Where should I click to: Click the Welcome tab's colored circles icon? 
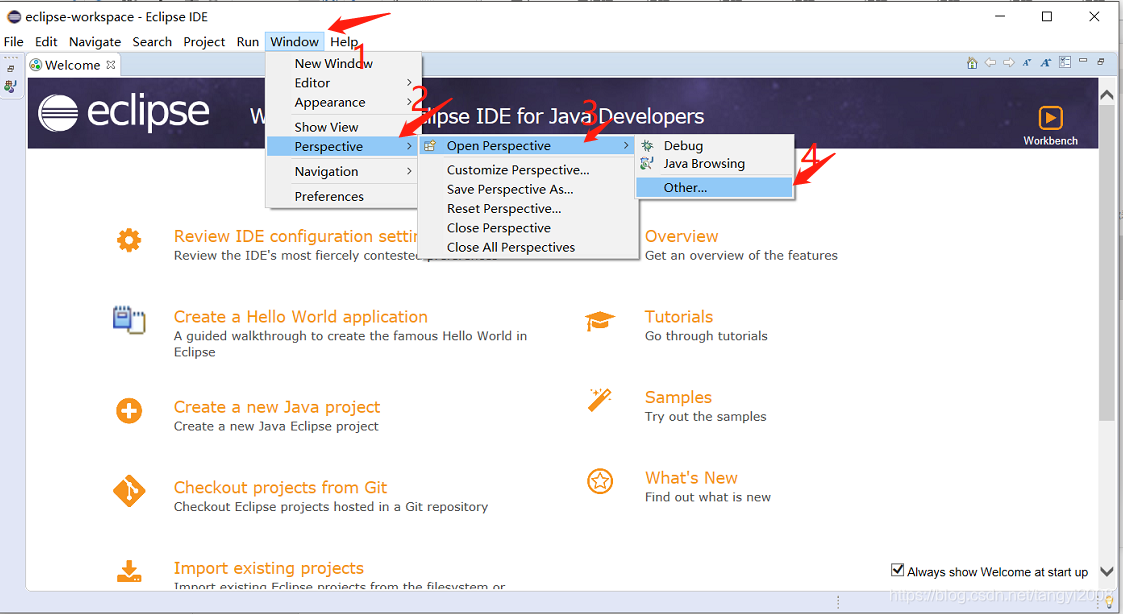click(35, 64)
